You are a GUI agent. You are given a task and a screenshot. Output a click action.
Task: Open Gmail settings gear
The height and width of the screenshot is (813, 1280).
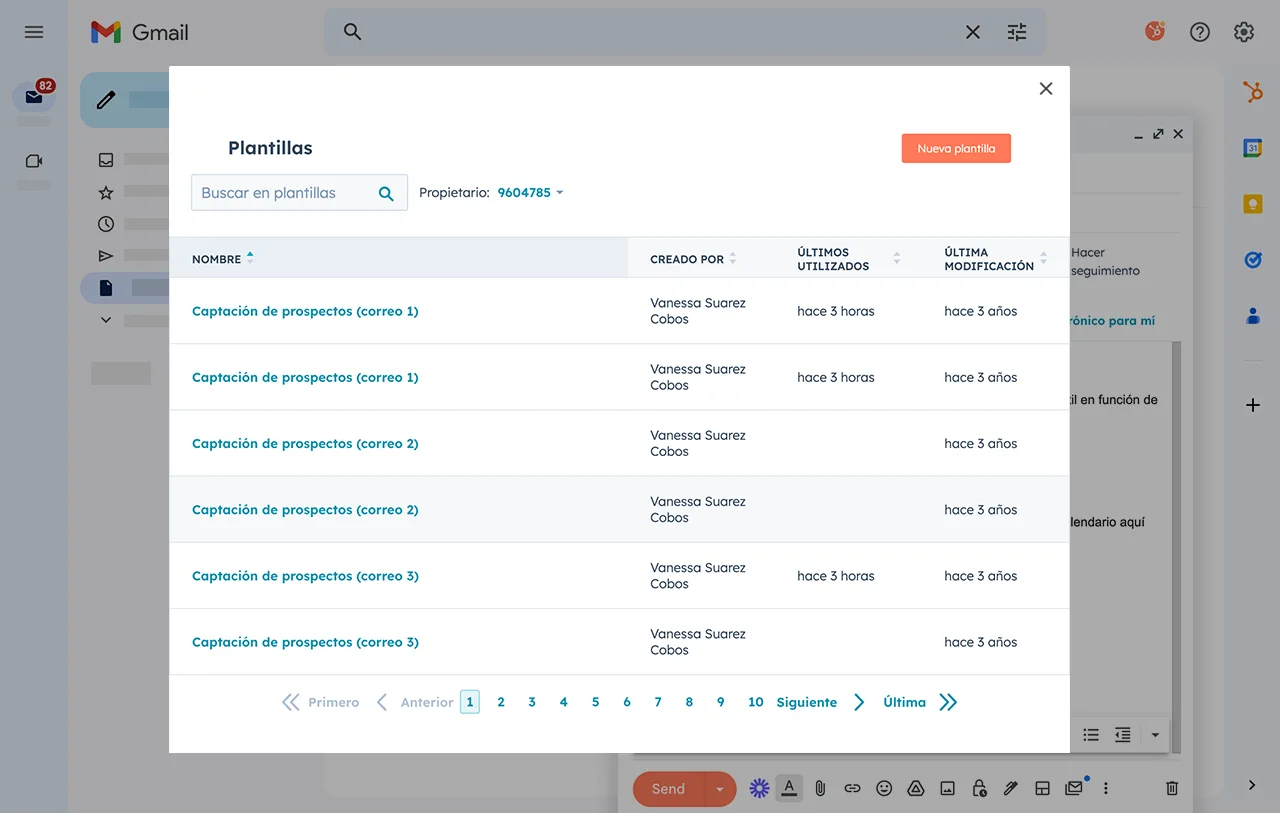click(x=1244, y=32)
